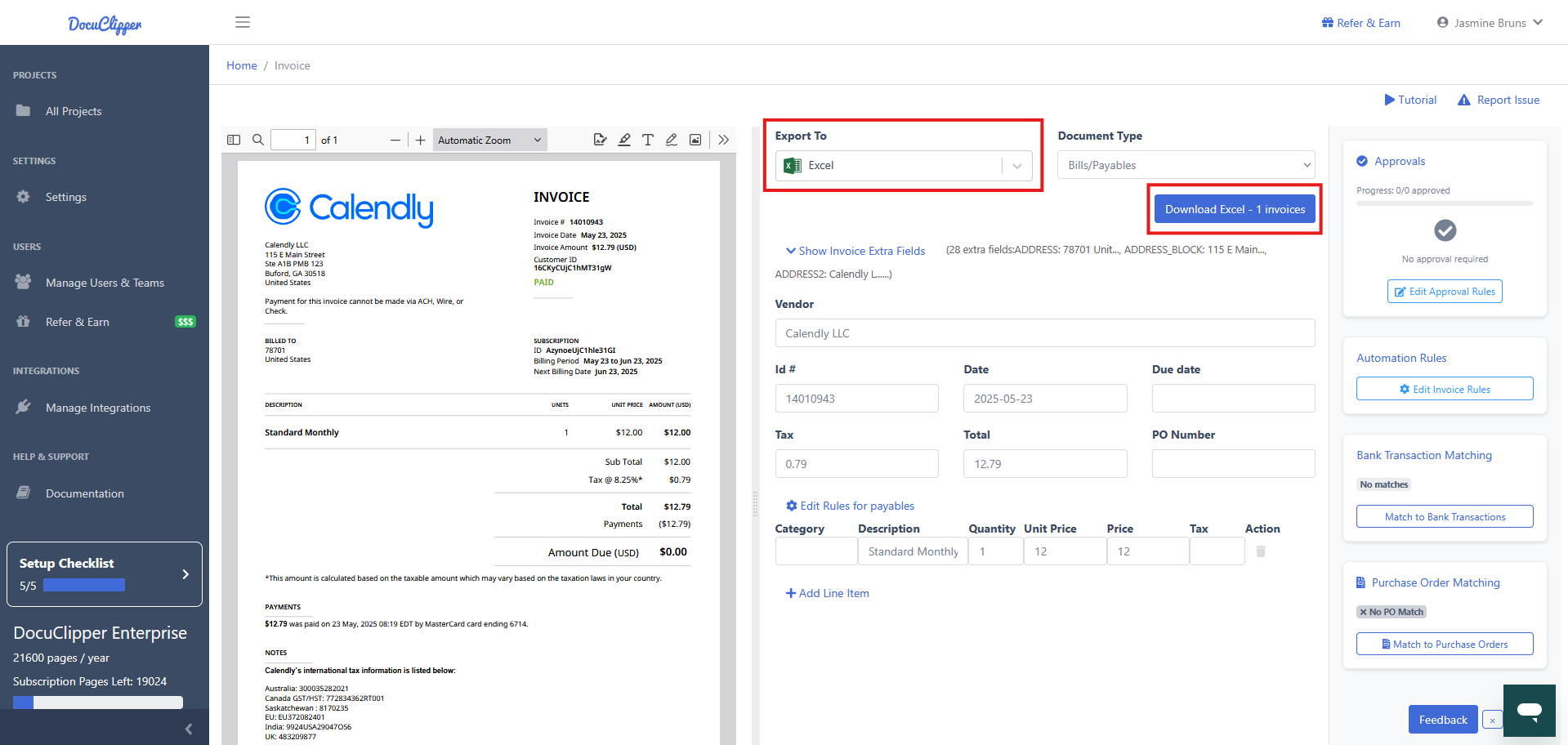Open the top hamburger menu

point(242,22)
